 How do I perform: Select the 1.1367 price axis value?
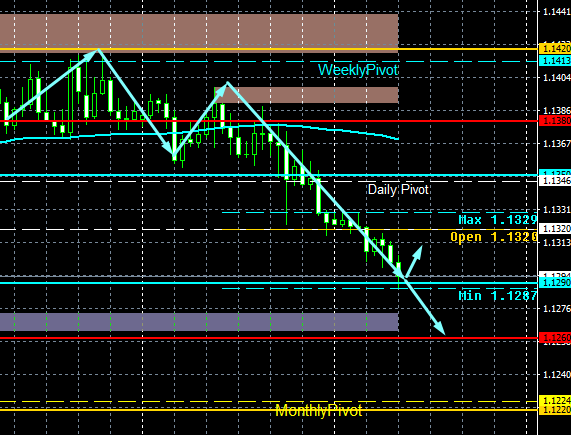(557, 143)
